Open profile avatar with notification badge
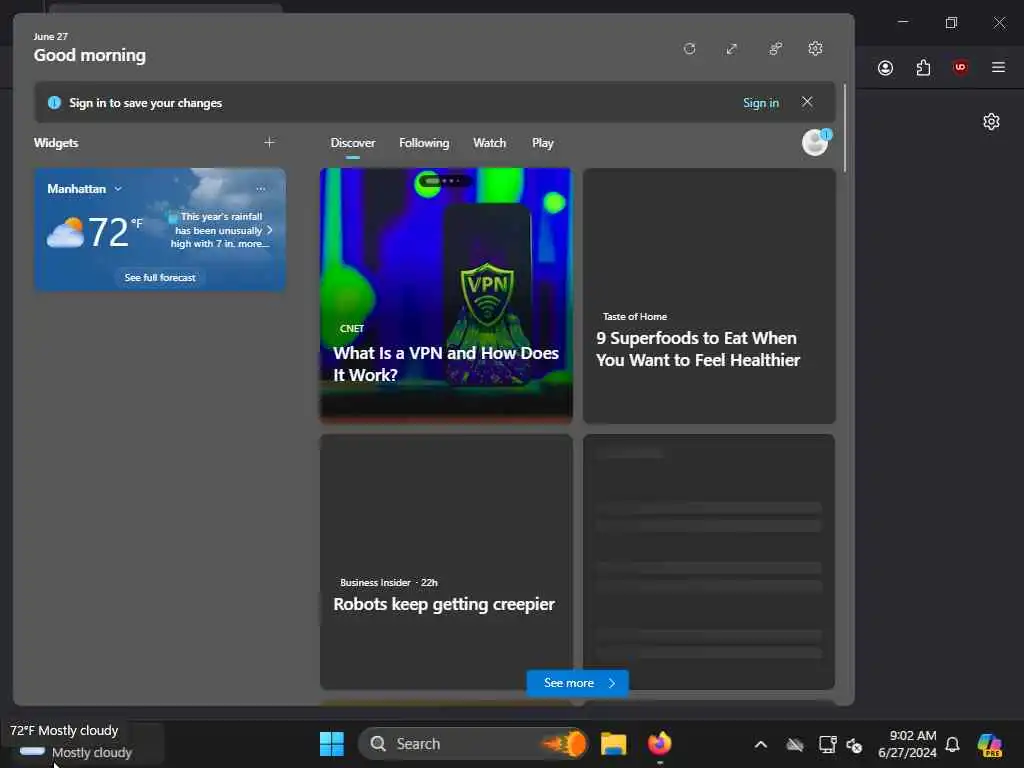Screen dimensions: 1024x768 (816, 142)
